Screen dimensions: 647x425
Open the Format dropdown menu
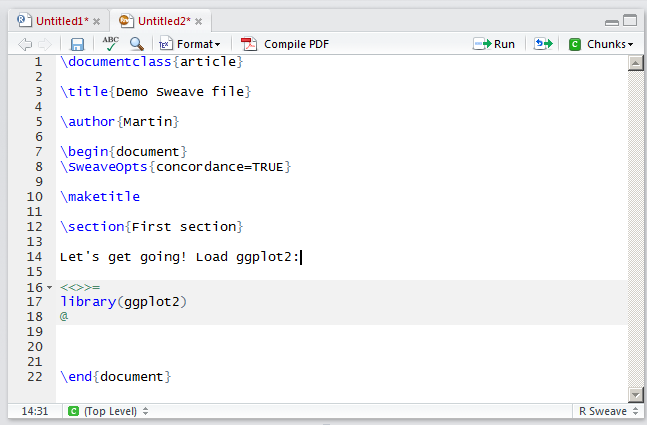point(190,44)
